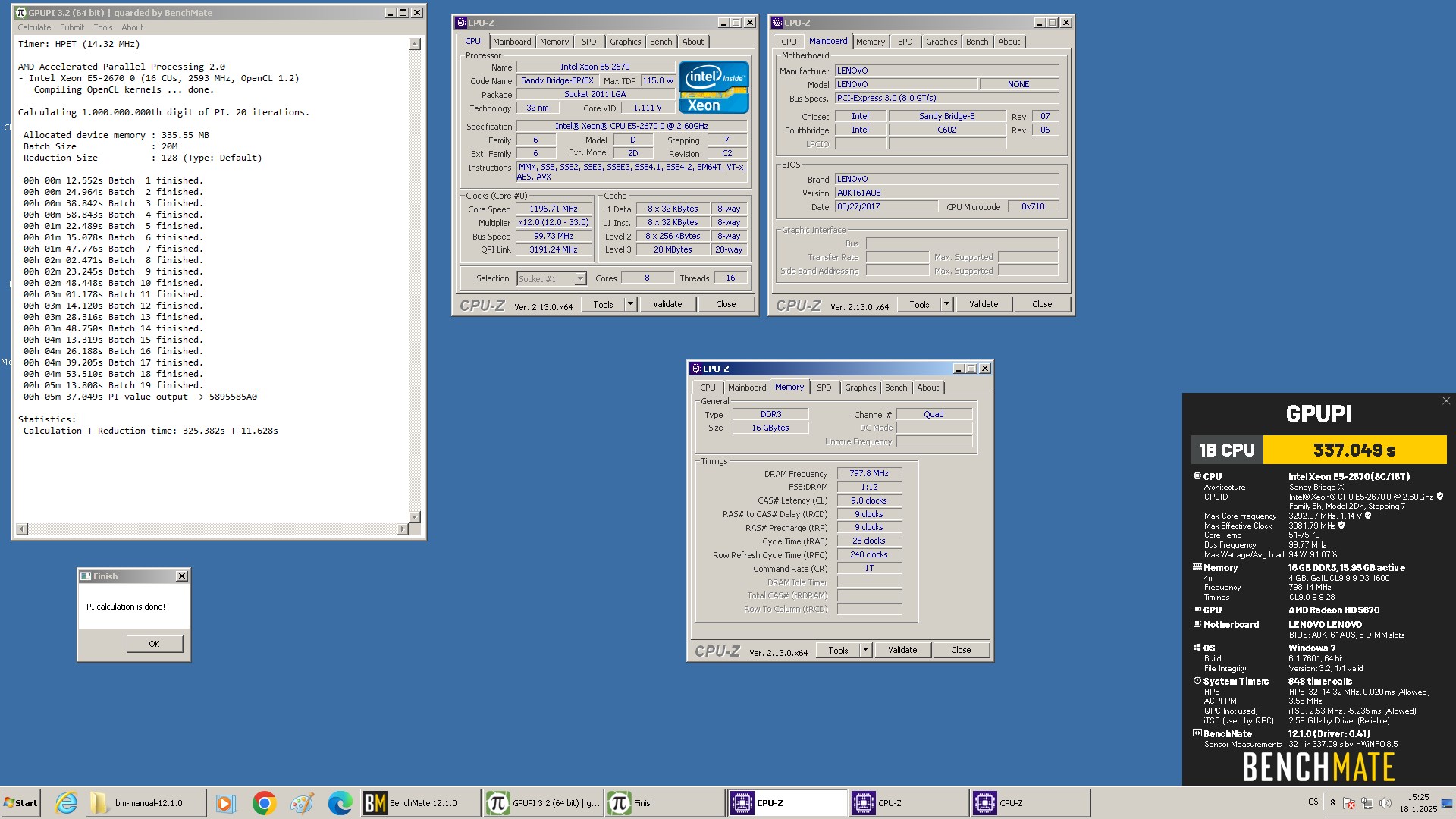
Task: Switch to the bm-manual-12.1.0 folder taskbar item
Action: tap(146, 803)
